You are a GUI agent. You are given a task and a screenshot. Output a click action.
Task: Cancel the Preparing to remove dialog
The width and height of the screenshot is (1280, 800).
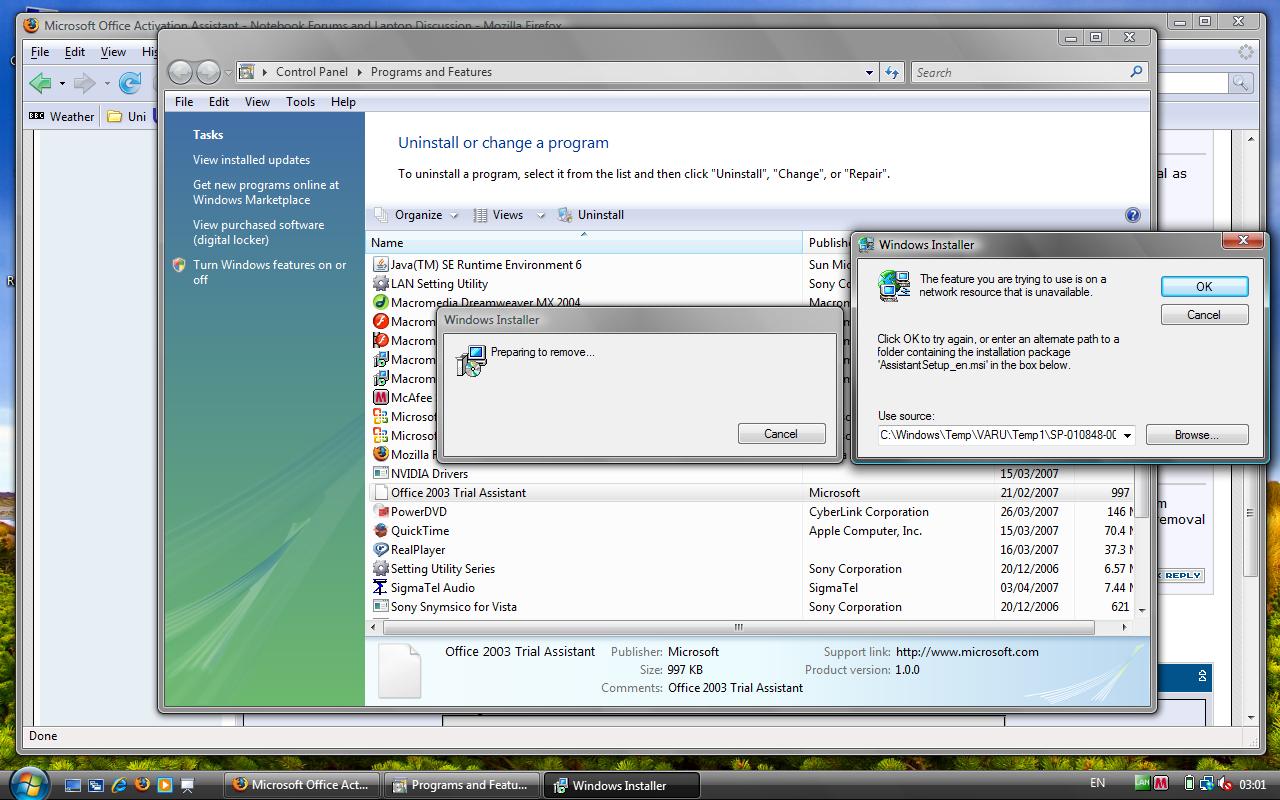(x=781, y=434)
